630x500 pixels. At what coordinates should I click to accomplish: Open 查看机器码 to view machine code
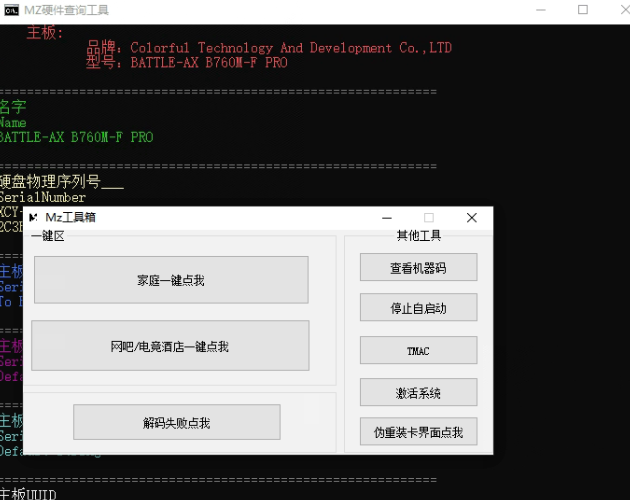point(418,268)
